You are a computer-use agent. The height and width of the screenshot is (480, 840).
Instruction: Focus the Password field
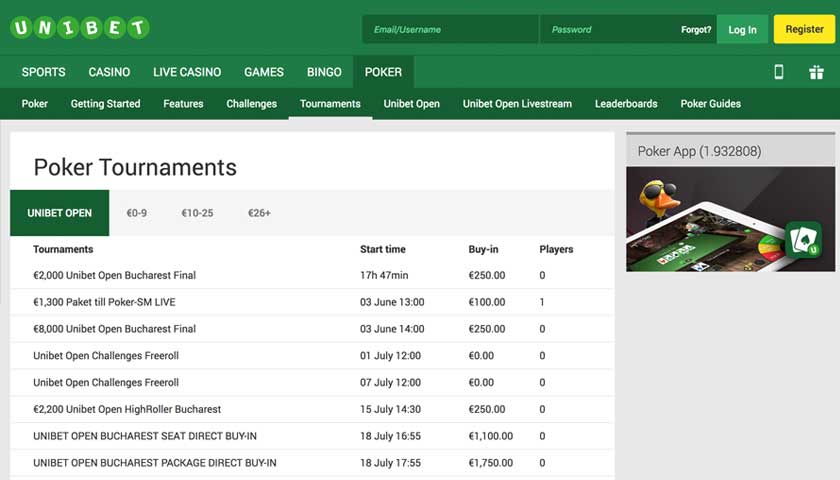click(x=608, y=29)
